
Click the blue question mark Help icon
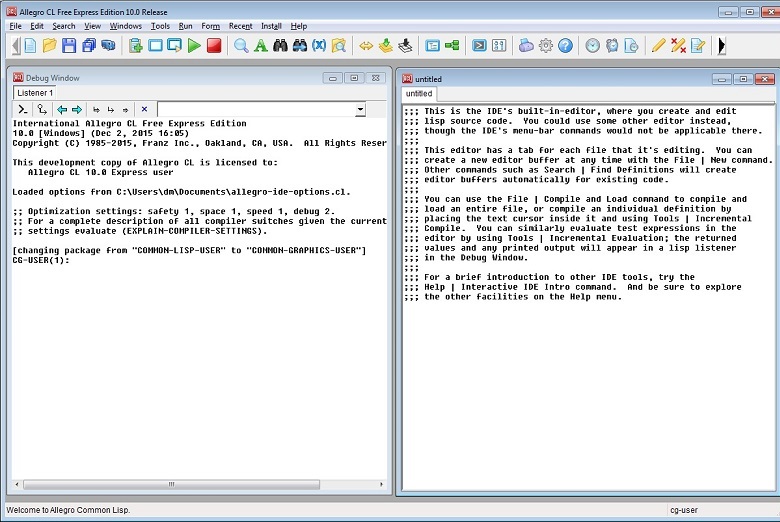click(565, 45)
